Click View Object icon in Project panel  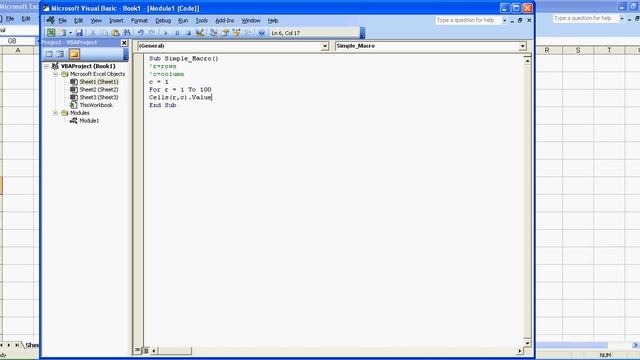pyautogui.click(x=60, y=54)
